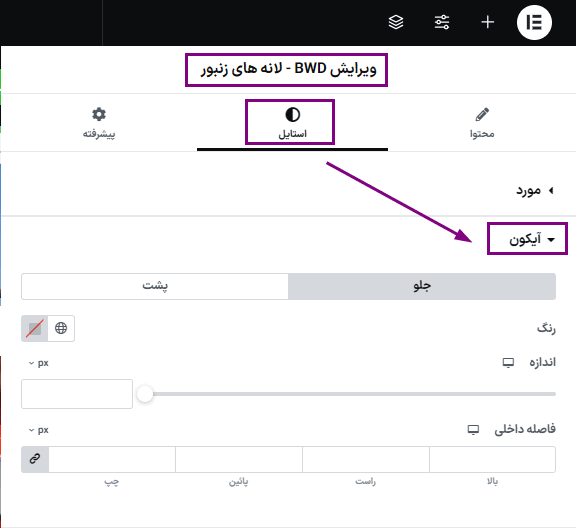576x528 pixels.
Task: Open px unit dropdown for اندازه
Action: pyautogui.click(x=39, y=363)
